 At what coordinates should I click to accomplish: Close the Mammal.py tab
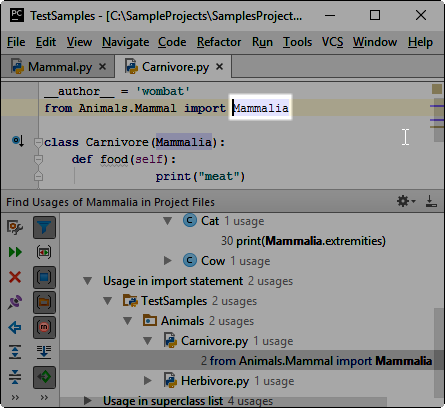(x=103, y=67)
